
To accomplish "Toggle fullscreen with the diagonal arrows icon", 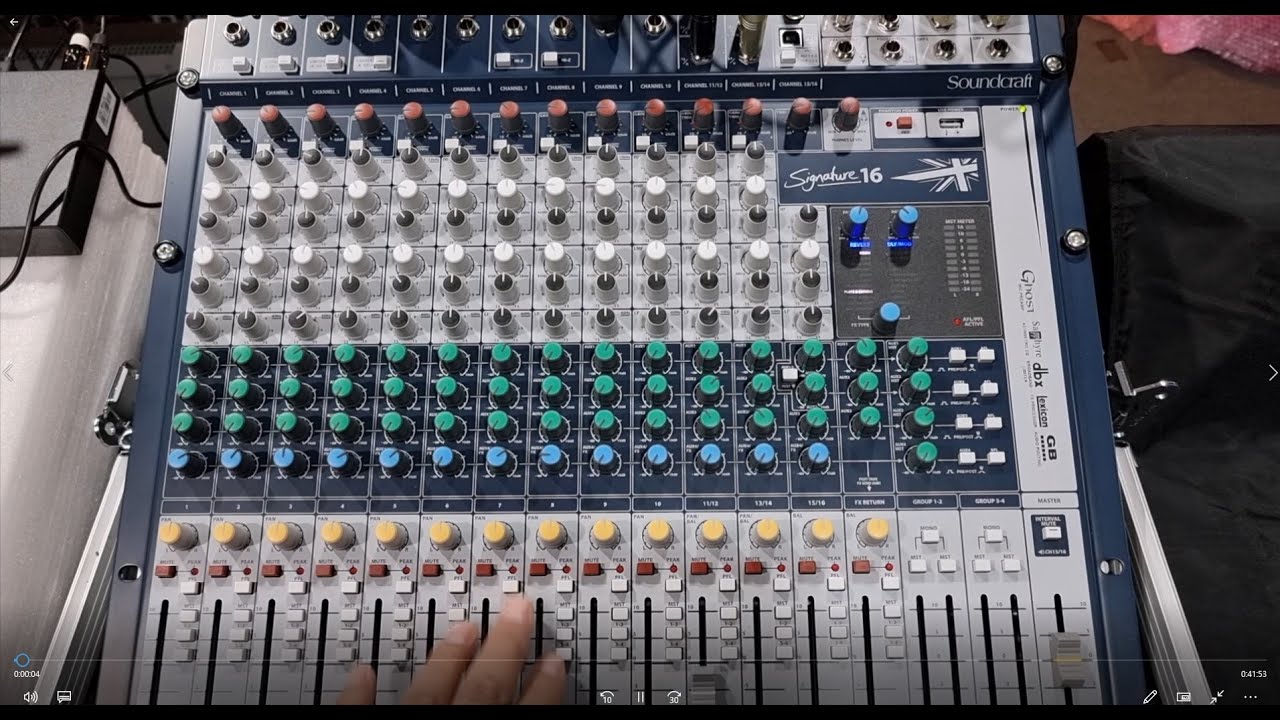I will [x=1217, y=696].
